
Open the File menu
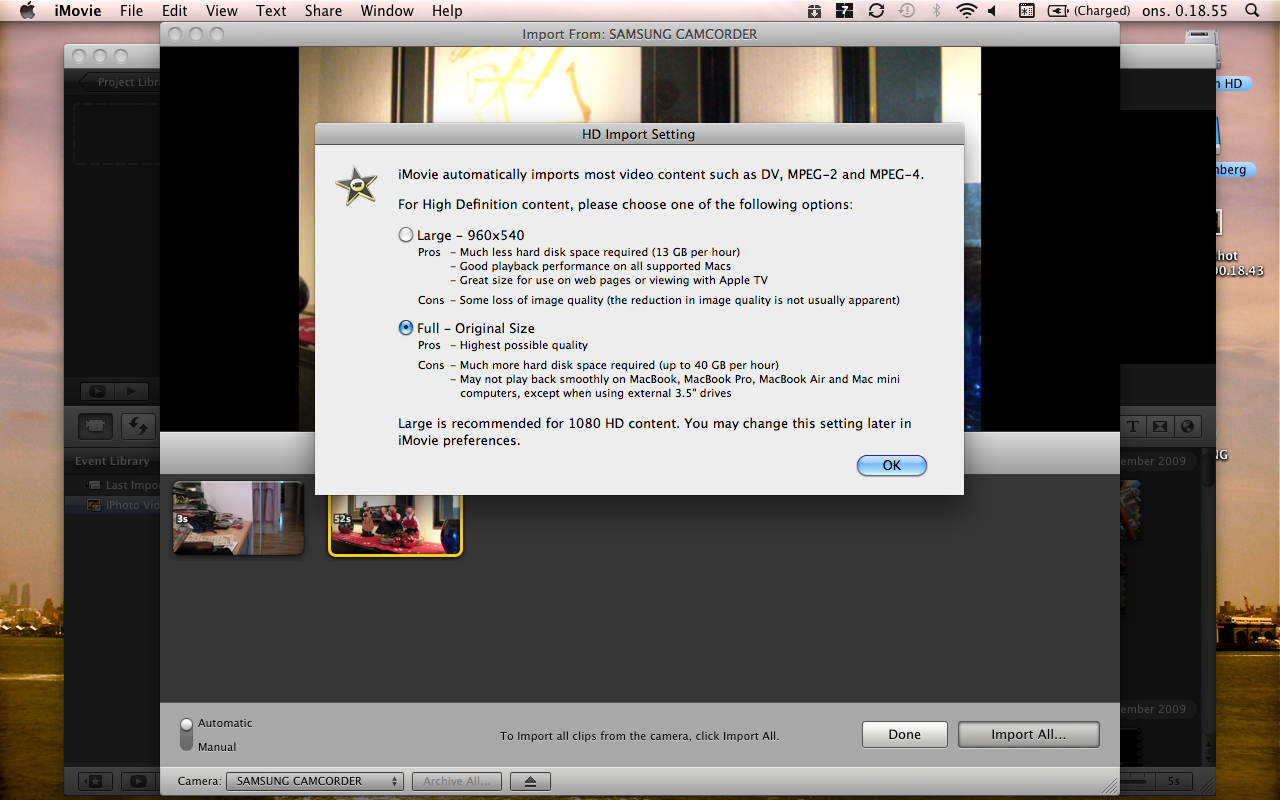click(131, 11)
